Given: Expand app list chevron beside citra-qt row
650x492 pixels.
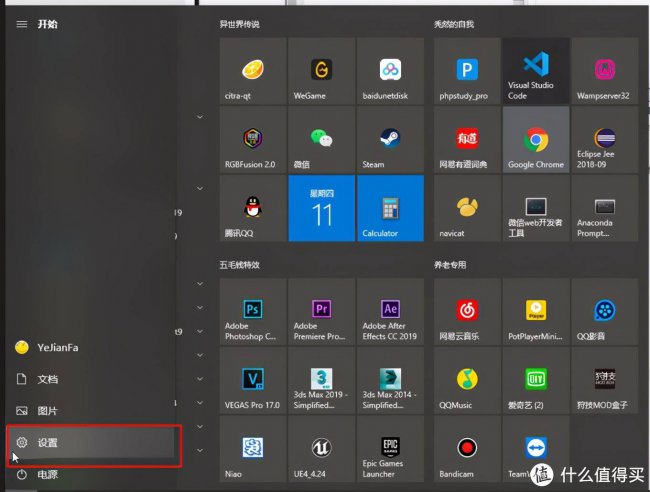Looking at the screenshot, I should (200, 117).
